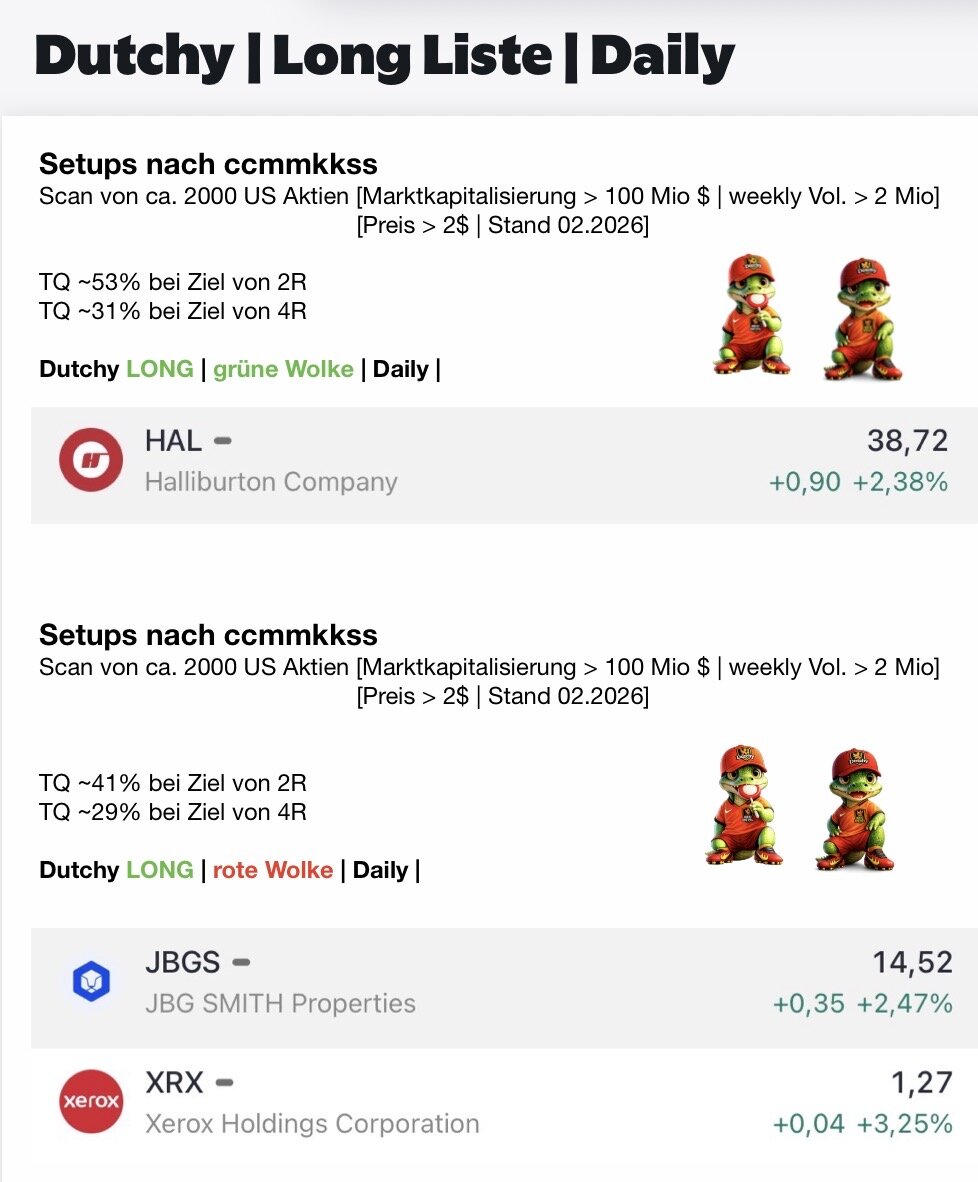Click the gray dash marker beside XRX
The image size is (978, 1182).
(x=225, y=1082)
